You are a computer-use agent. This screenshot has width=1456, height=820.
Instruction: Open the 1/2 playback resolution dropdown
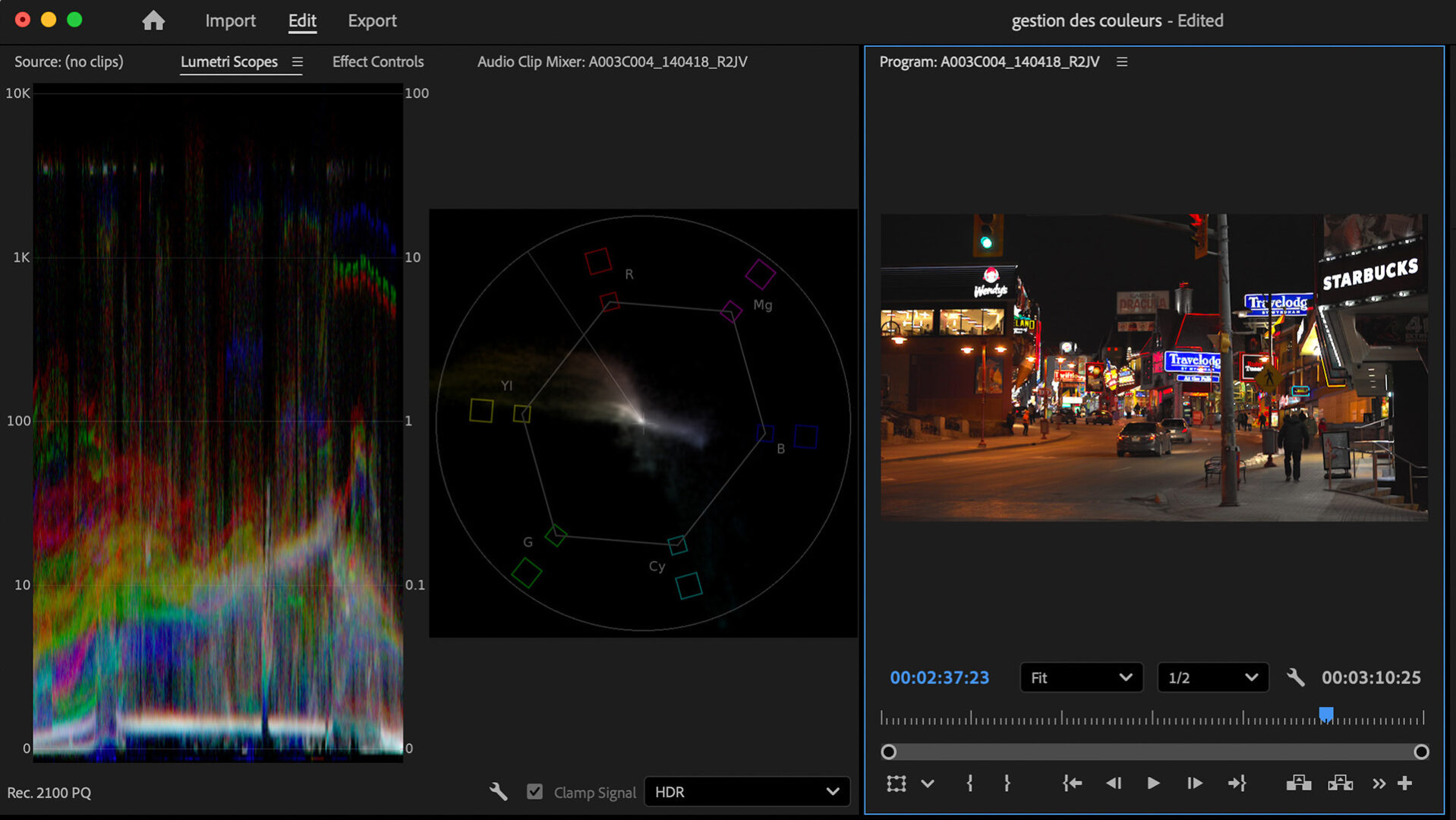[x=1212, y=677]
